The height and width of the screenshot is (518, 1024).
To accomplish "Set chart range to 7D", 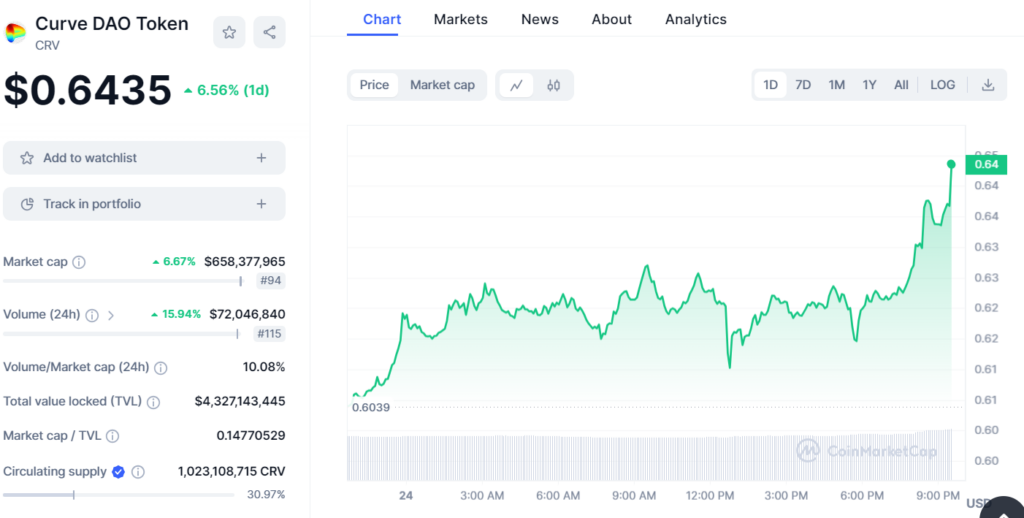I will 803,85.
